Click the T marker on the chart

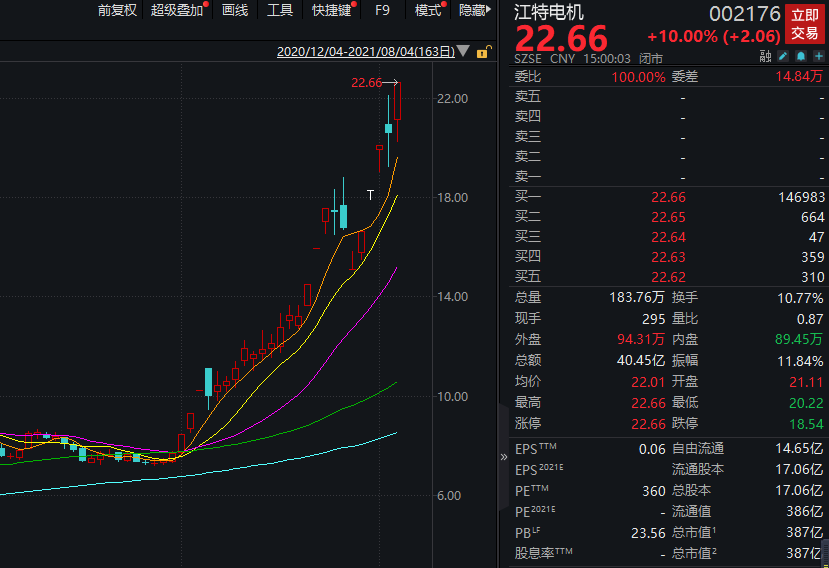coord(371,194)
